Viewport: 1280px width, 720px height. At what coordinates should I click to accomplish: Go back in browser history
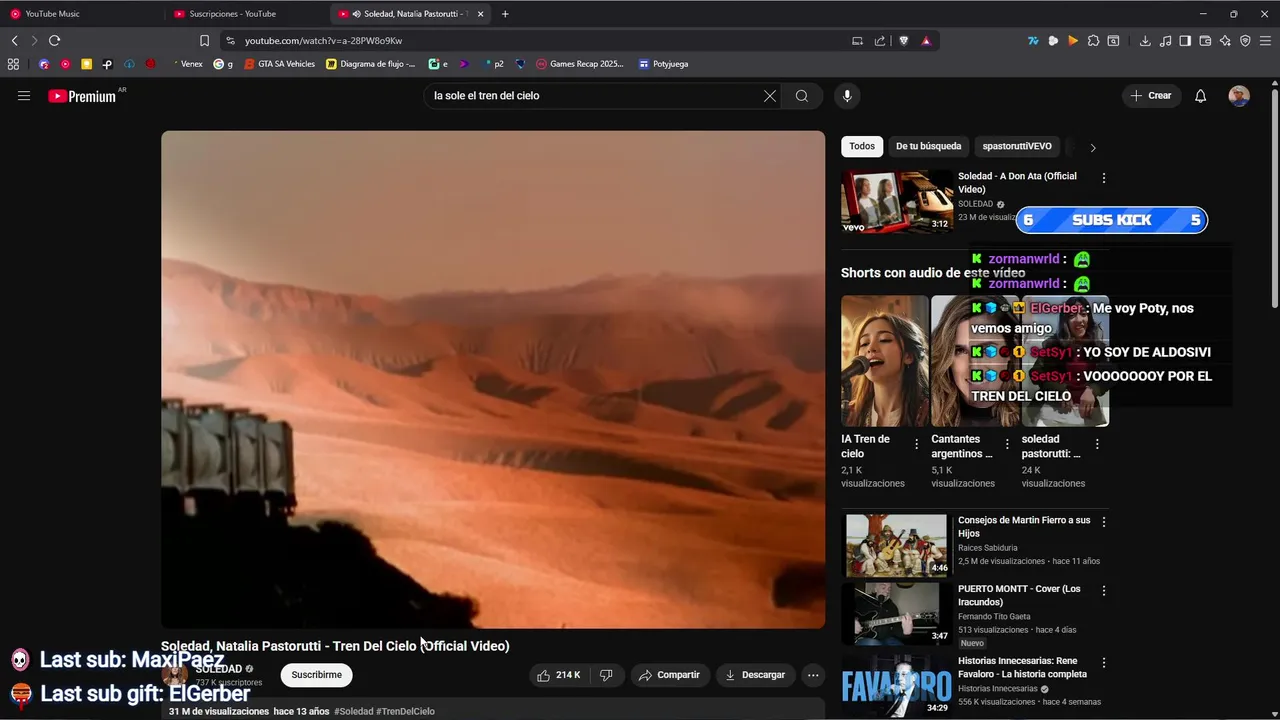pyautogui.click(x=14, y=41)
